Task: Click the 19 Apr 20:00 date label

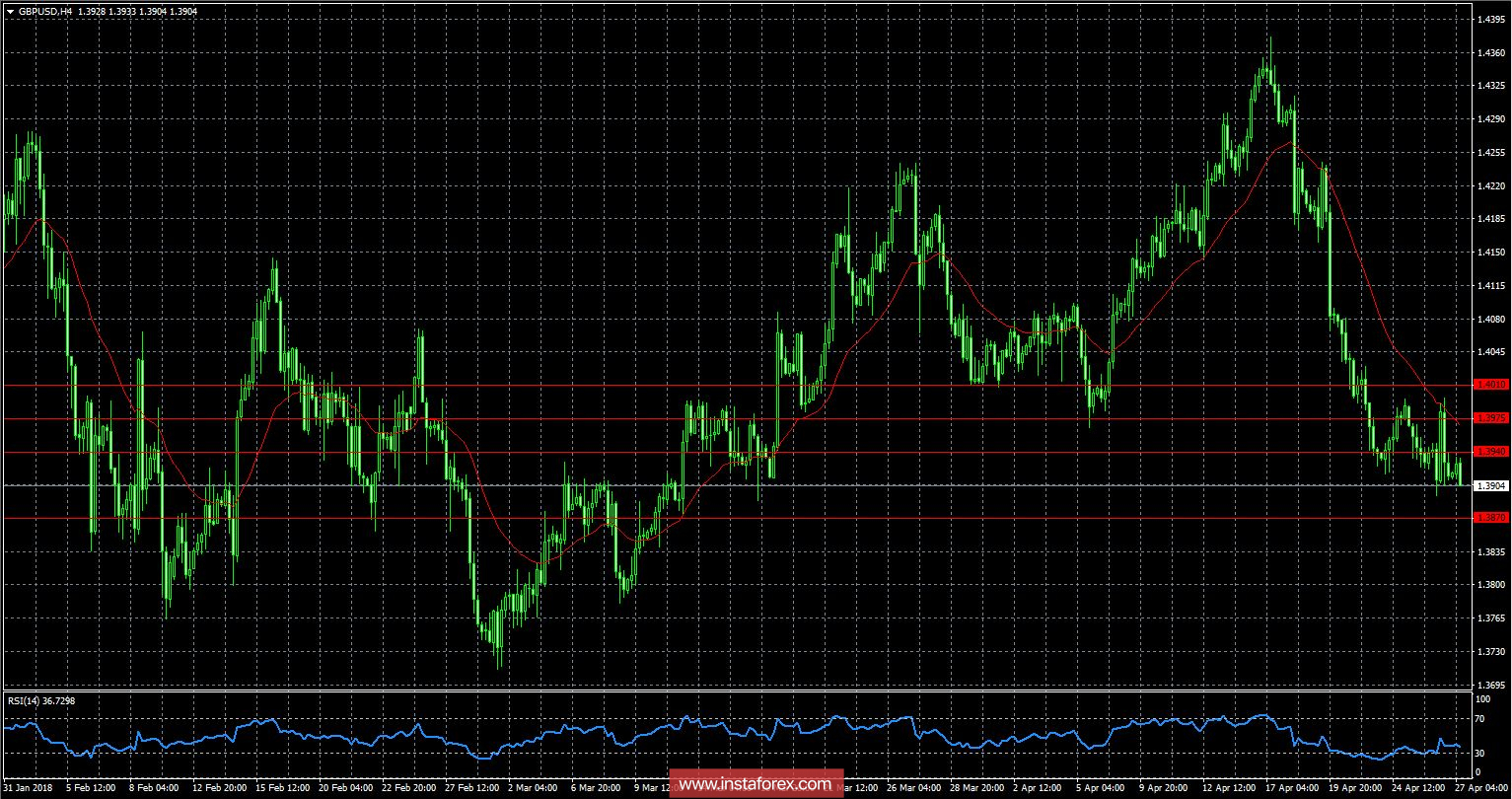Action: point(1354,789)
